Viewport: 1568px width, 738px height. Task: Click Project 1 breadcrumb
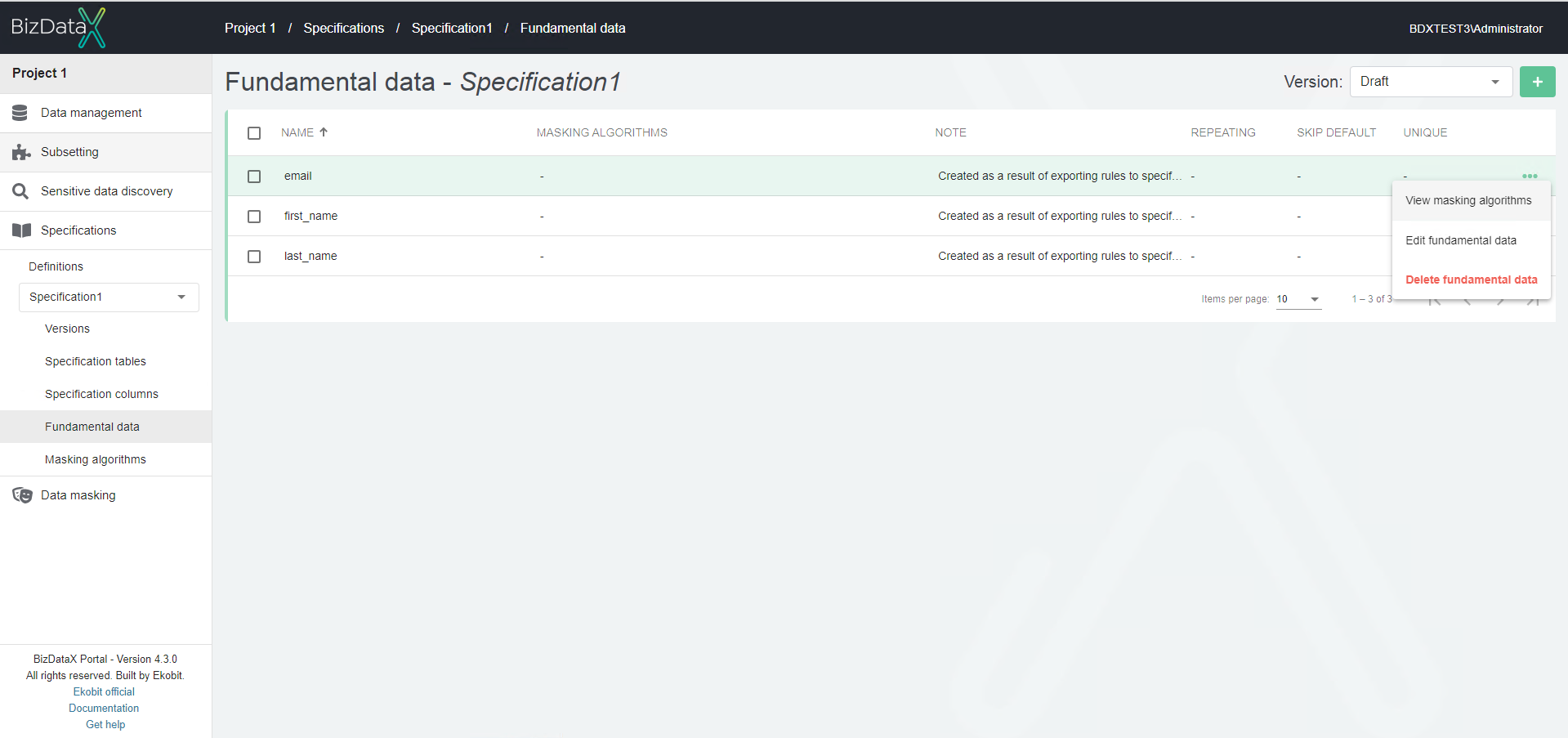(250, 28)
